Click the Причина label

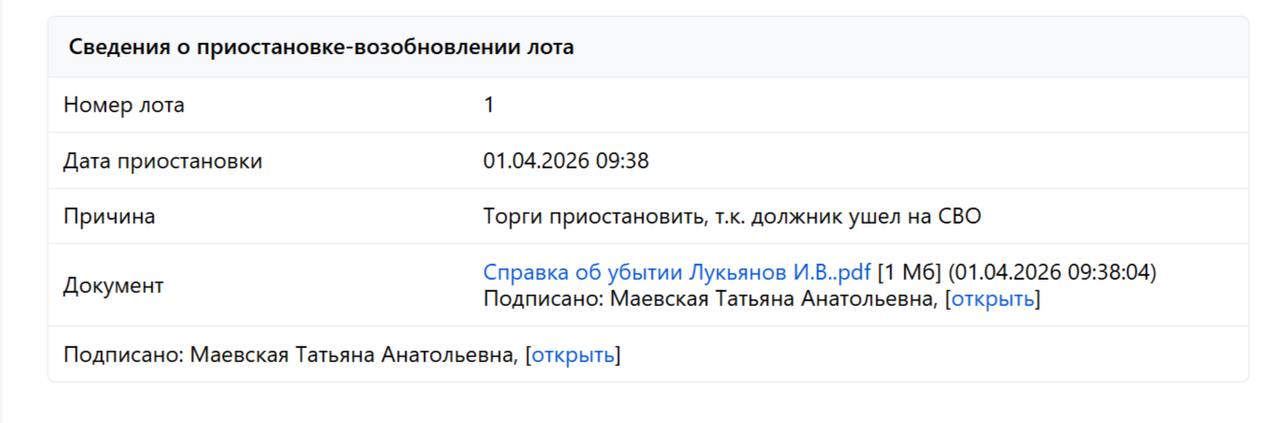click(x=110, y=216)
